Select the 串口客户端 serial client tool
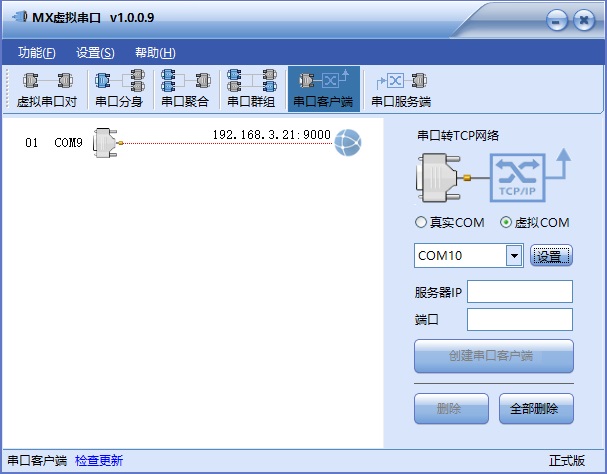Viewport: 607px width, 474px height. pyautogui.click(x=324, y=89)
